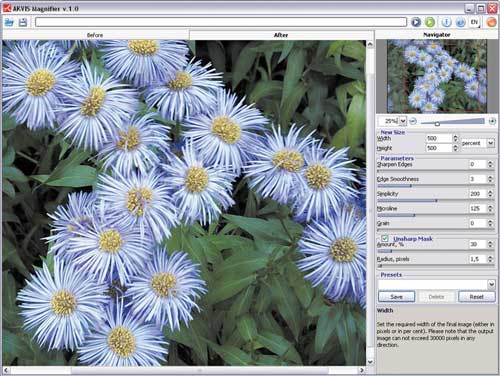Click the horizontal scroll-right arrow
This screenshot has height=376, width=500.
coord(362,370)
